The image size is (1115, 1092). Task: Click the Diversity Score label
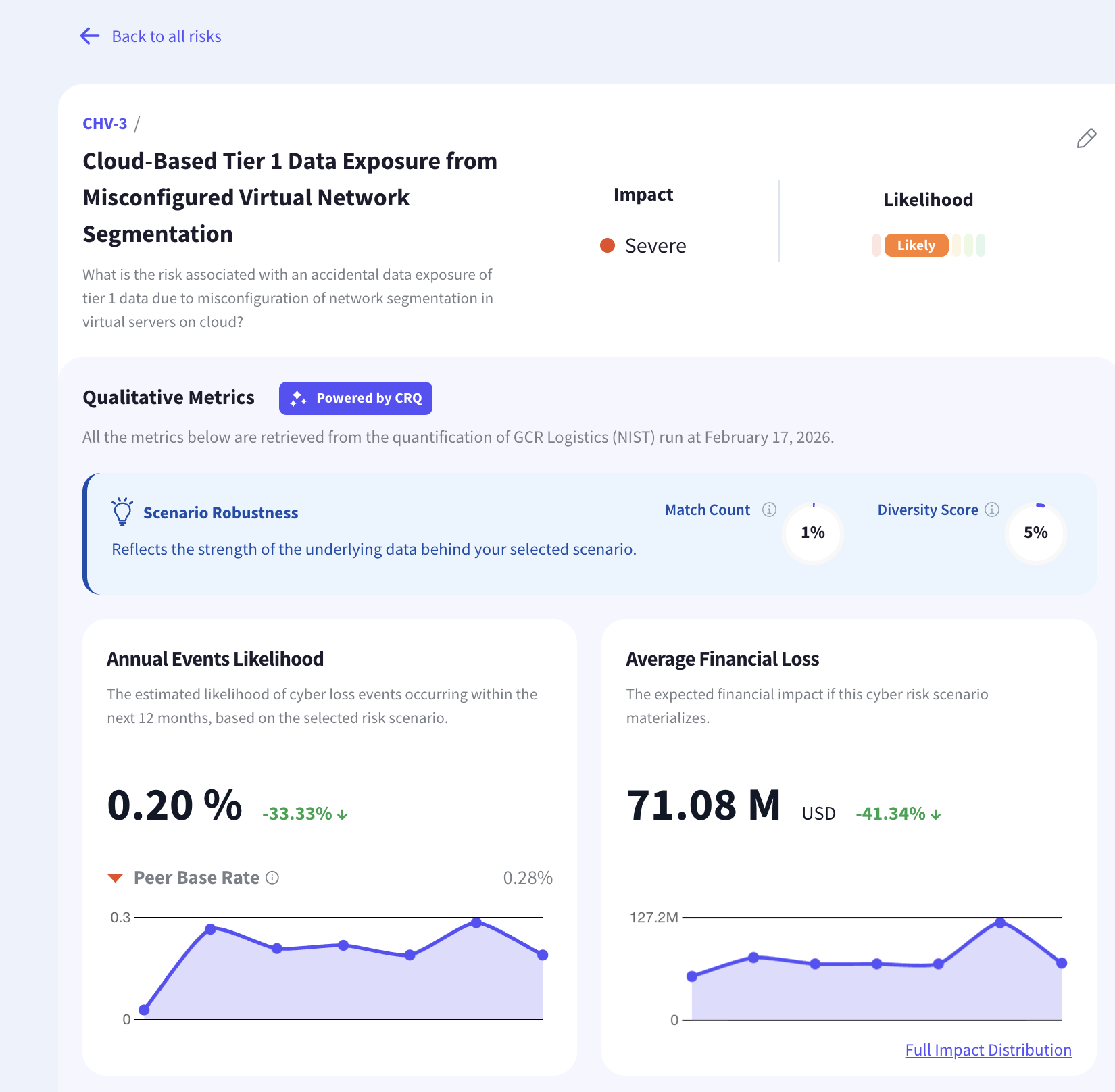[928, 510]
